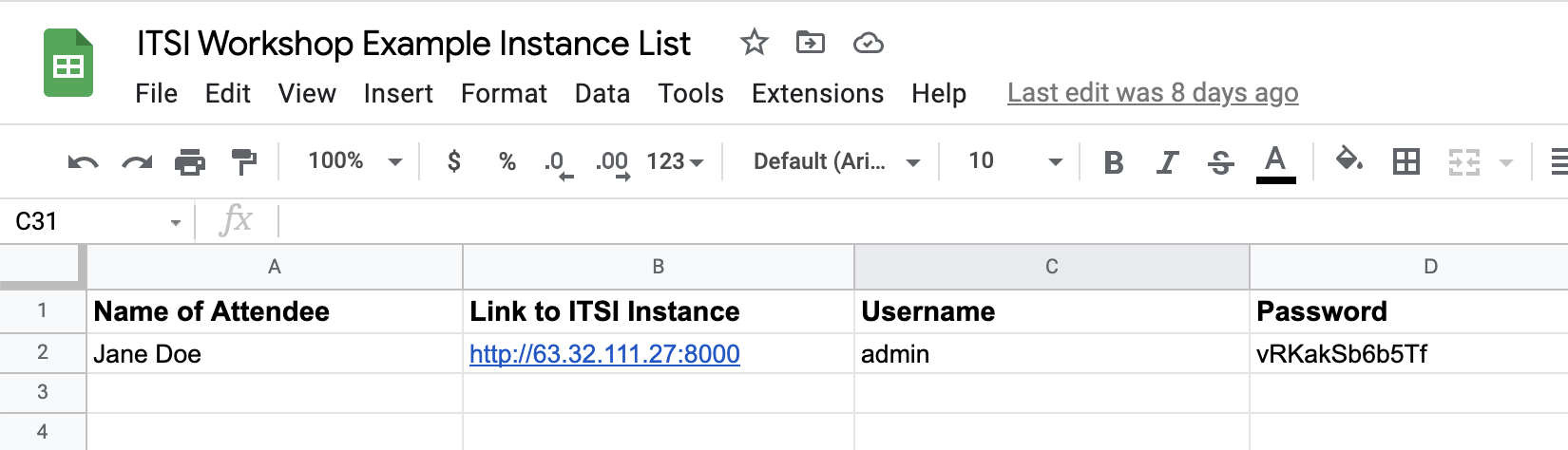Click the move to folder icon
Viewport: 1568px width, 450px height.
pyautogui.click(x=811, y=43)
